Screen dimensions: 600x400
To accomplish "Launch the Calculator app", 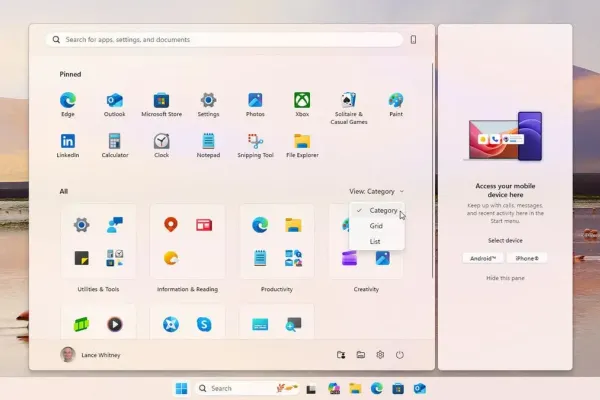I will point(114,145).
